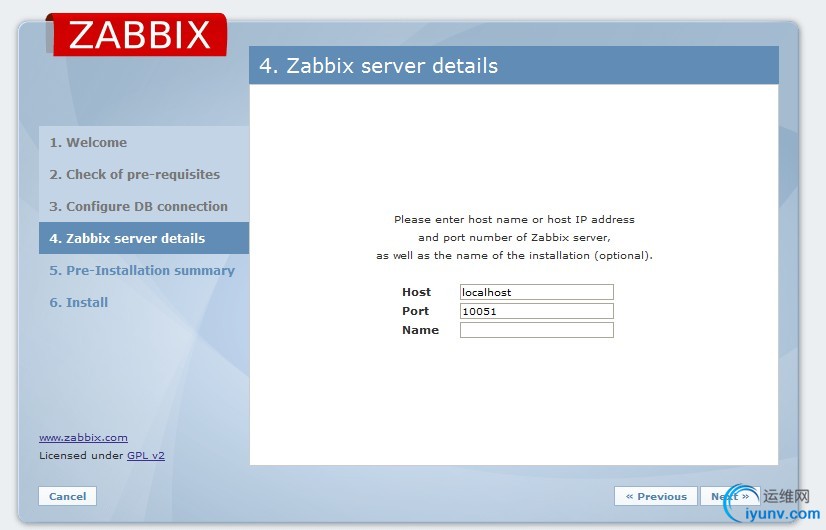Image resolution: width=826 pixels, height=530 pixels.
Task: Click the "Licensed under" text
Action: pyautogui.click(x=81, y=455)
